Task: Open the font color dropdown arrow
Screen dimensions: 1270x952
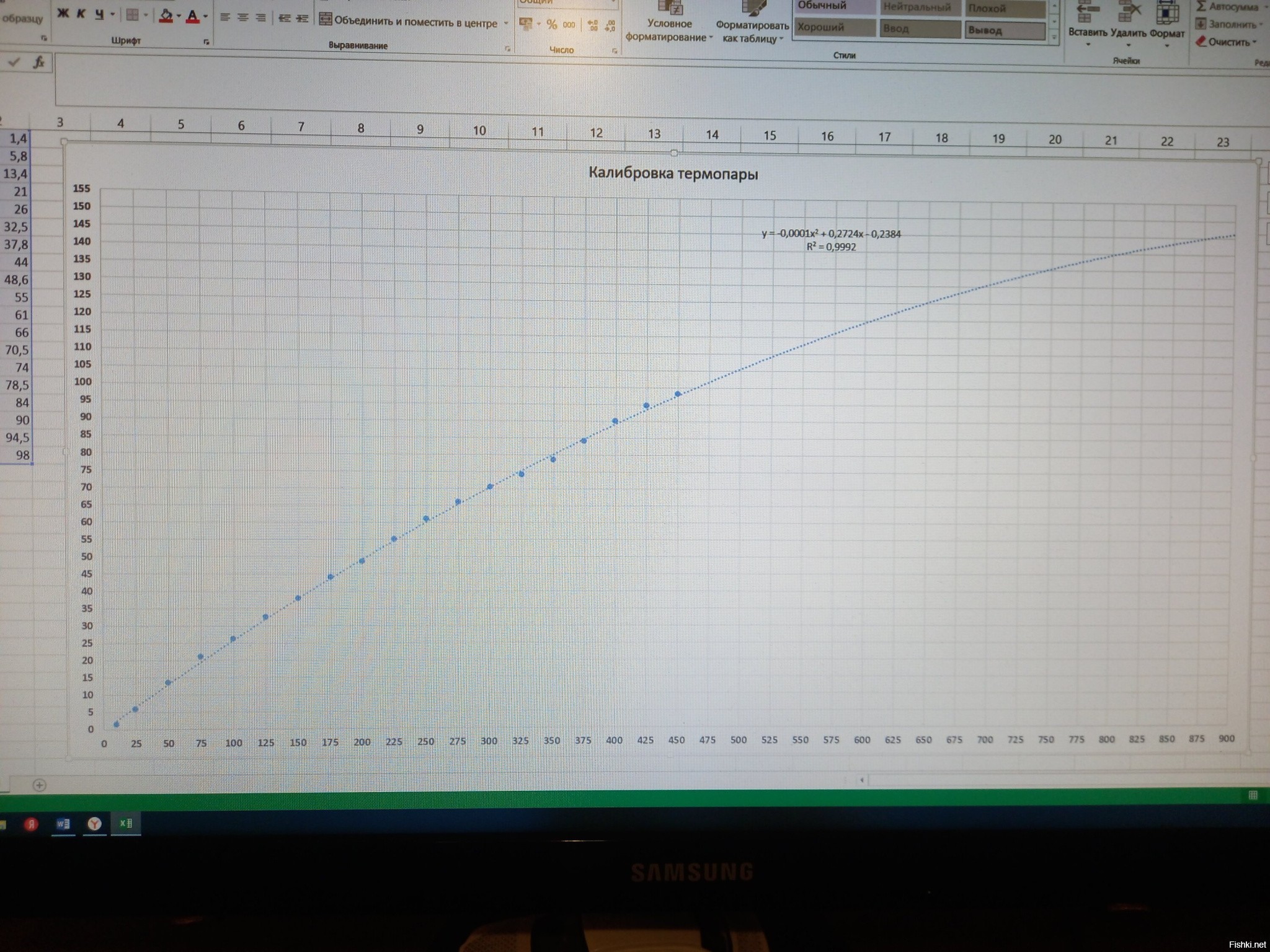Action: (205, 17)
